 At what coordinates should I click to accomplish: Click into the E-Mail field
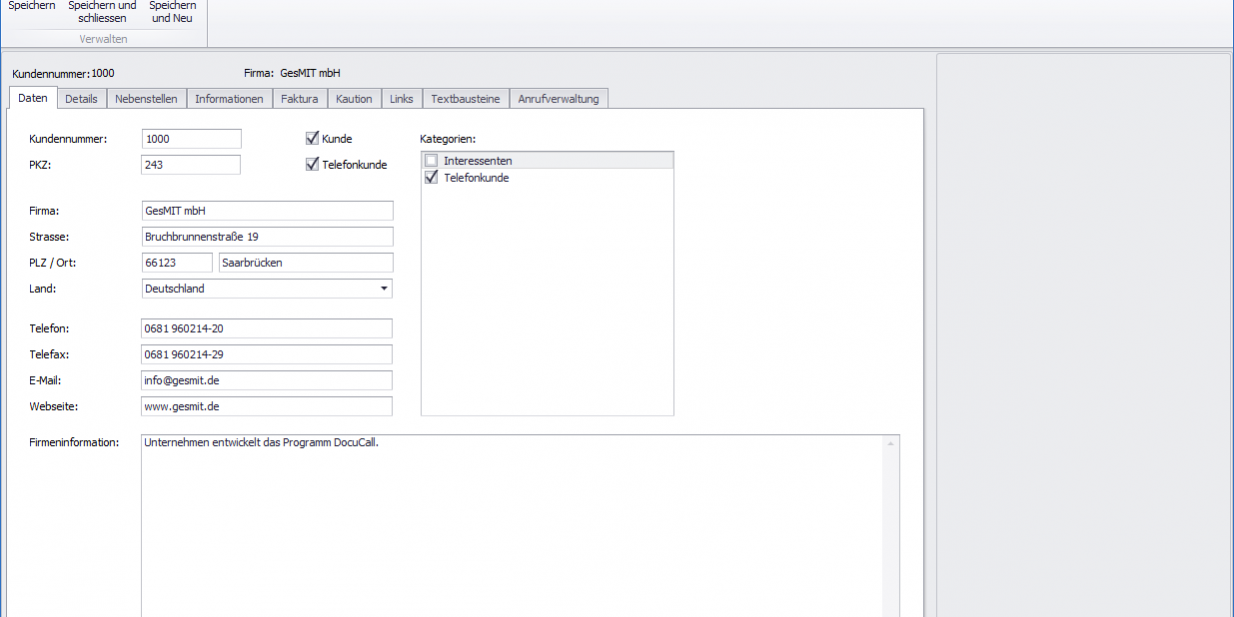click(x=267, y=381)
